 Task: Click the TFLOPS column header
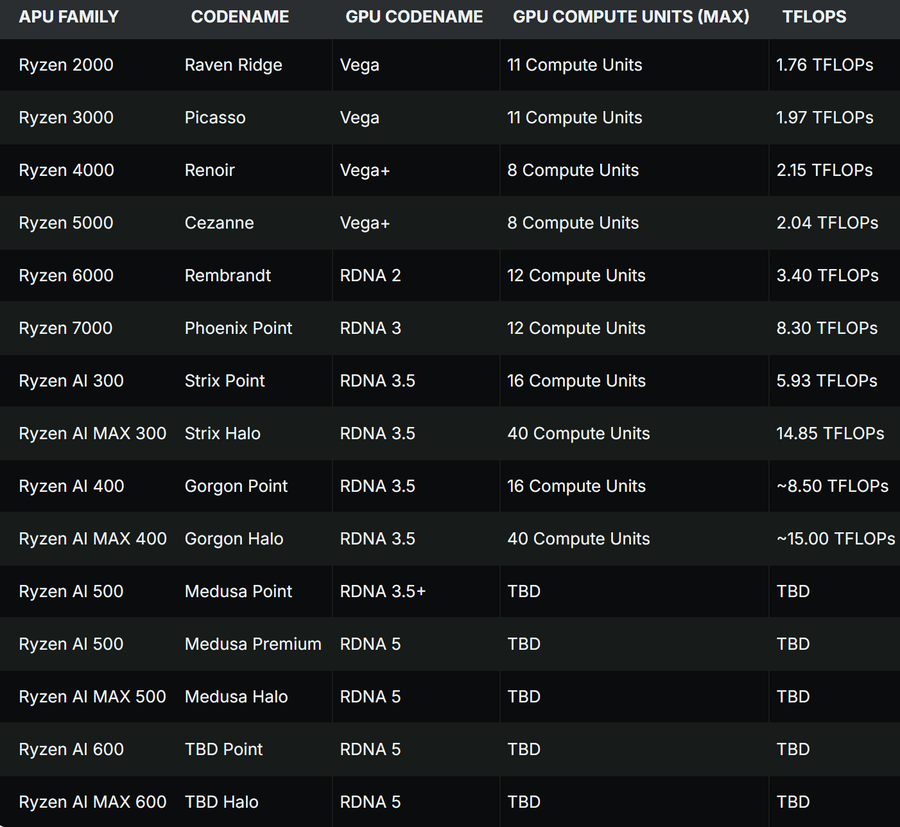[814, 17]
